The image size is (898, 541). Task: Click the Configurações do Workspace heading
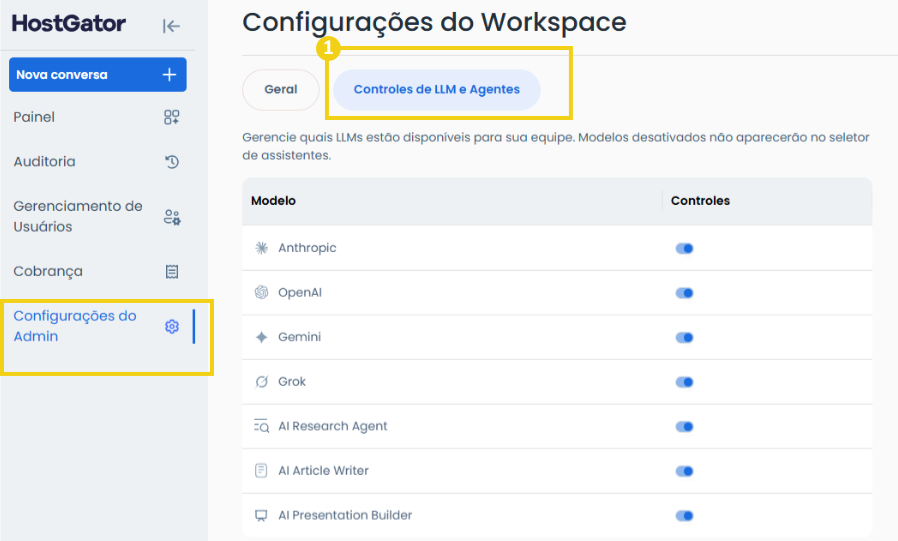[435, 23]
